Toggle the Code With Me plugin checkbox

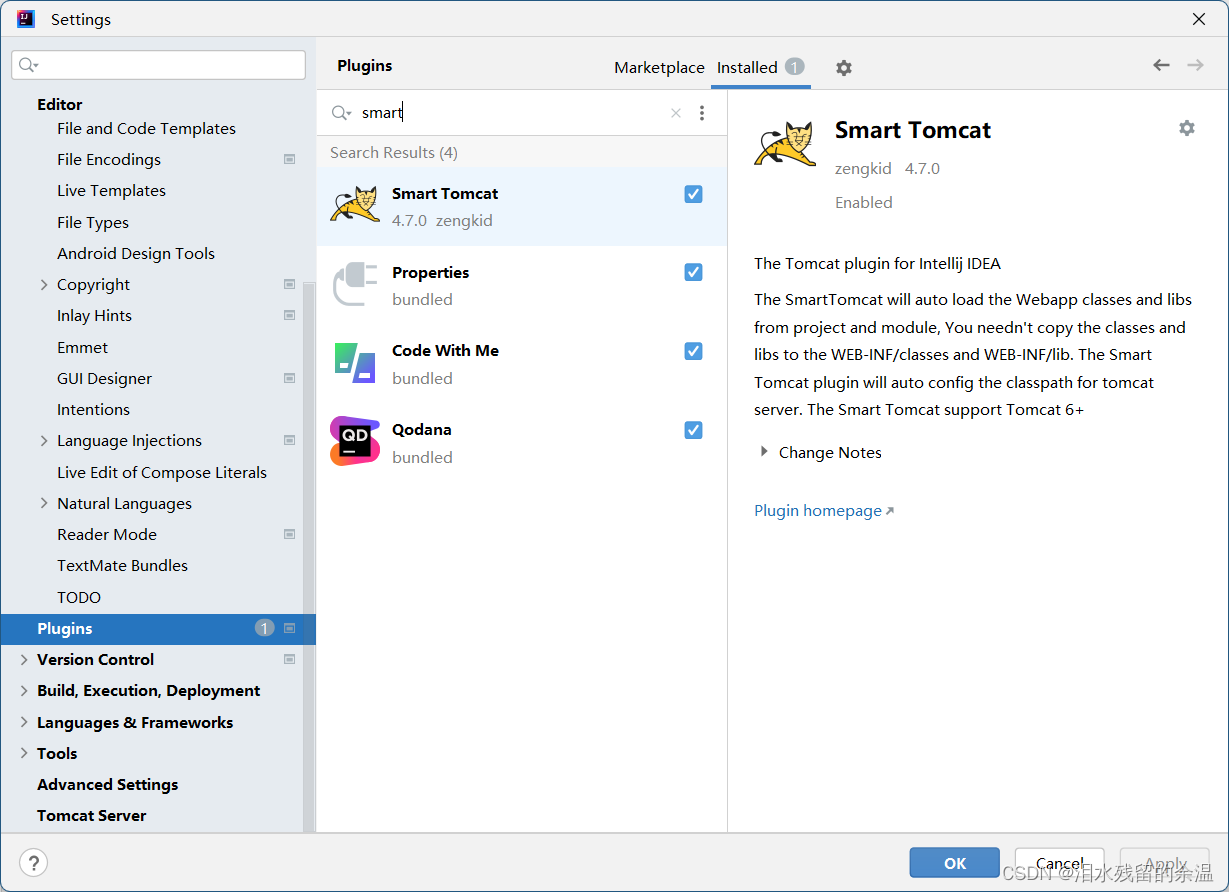(x=693, y=351)
